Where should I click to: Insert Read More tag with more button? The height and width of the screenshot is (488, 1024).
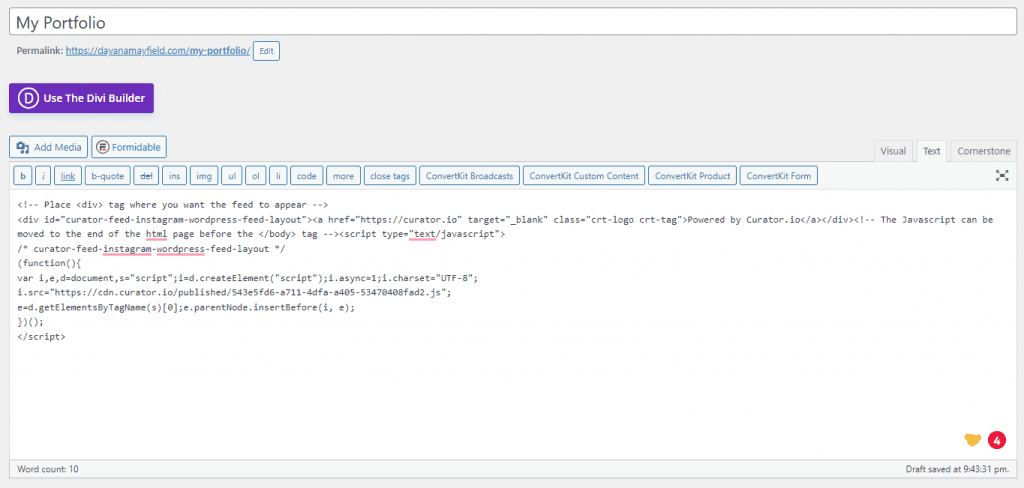tap(344, 176)
